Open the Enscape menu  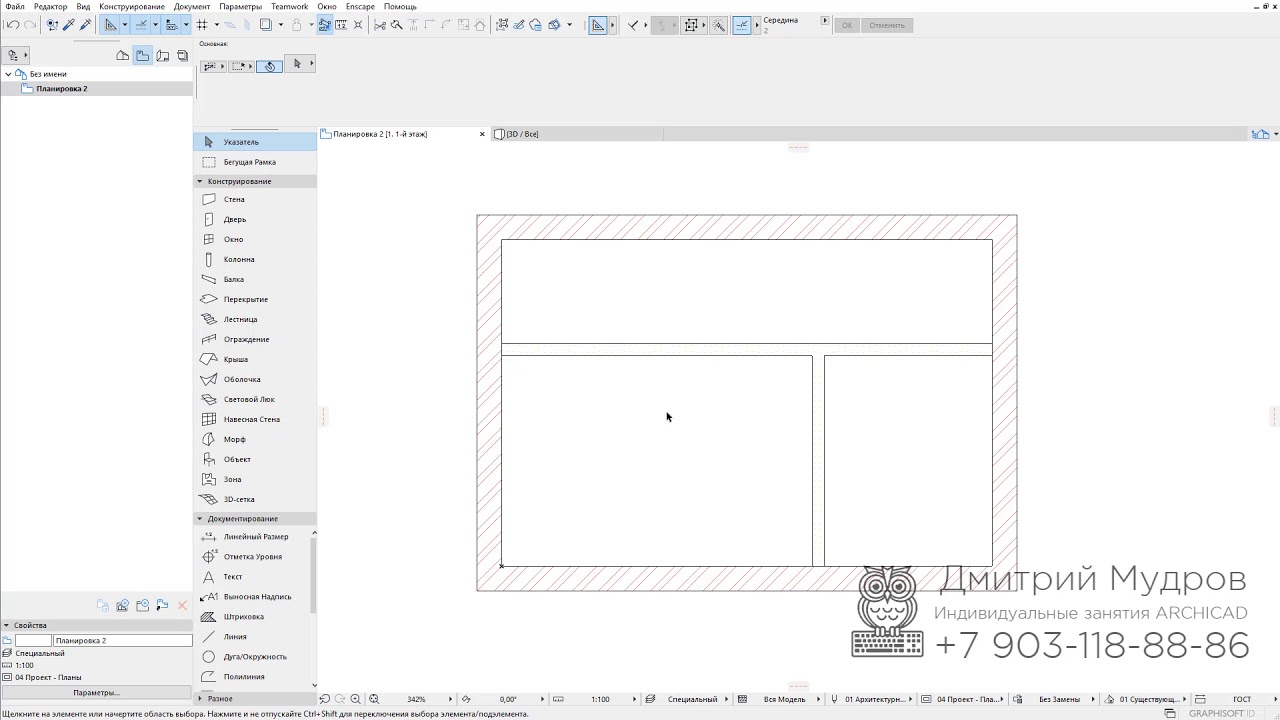360,6
